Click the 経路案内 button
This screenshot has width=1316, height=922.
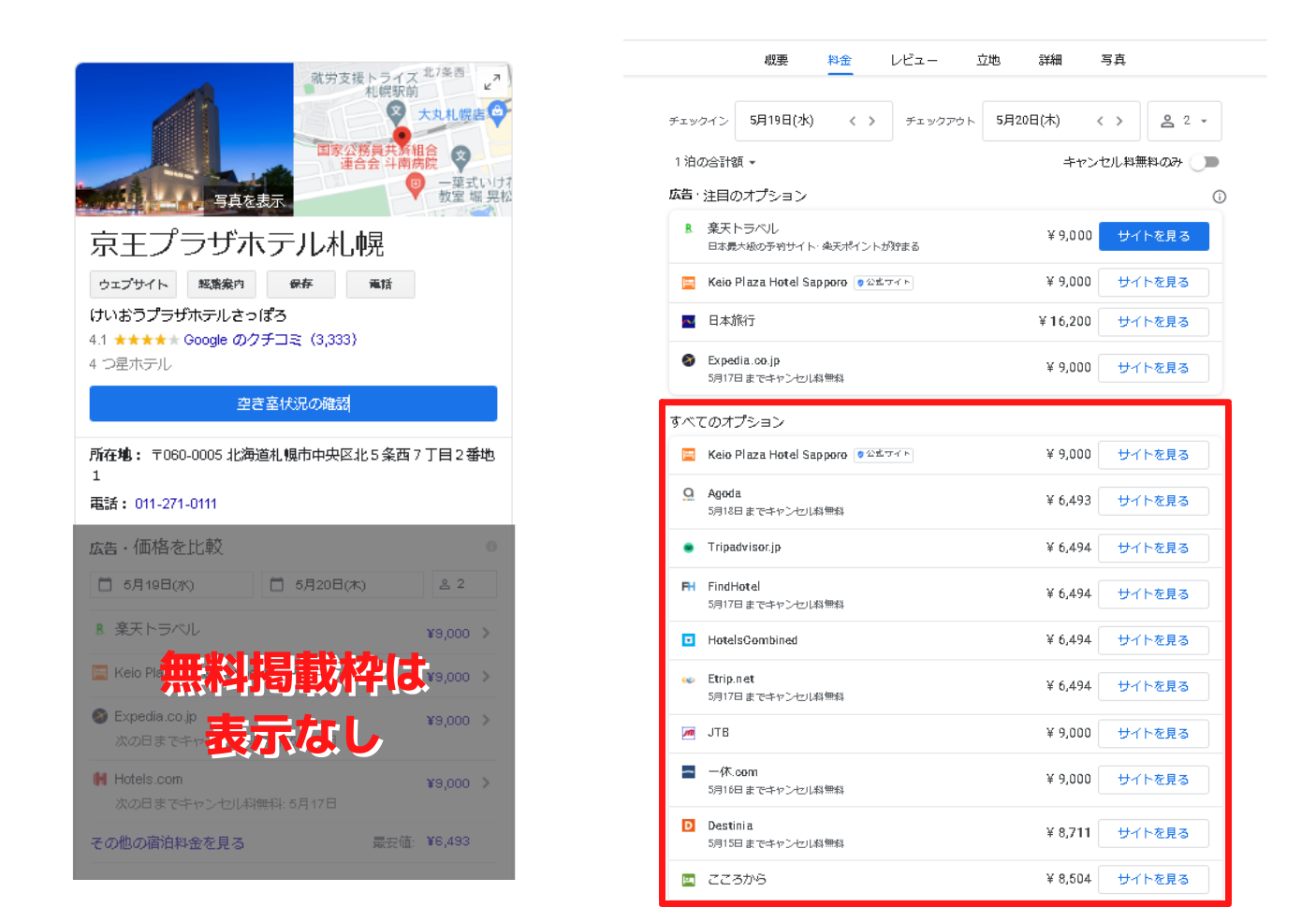click(x=221, y=285)
